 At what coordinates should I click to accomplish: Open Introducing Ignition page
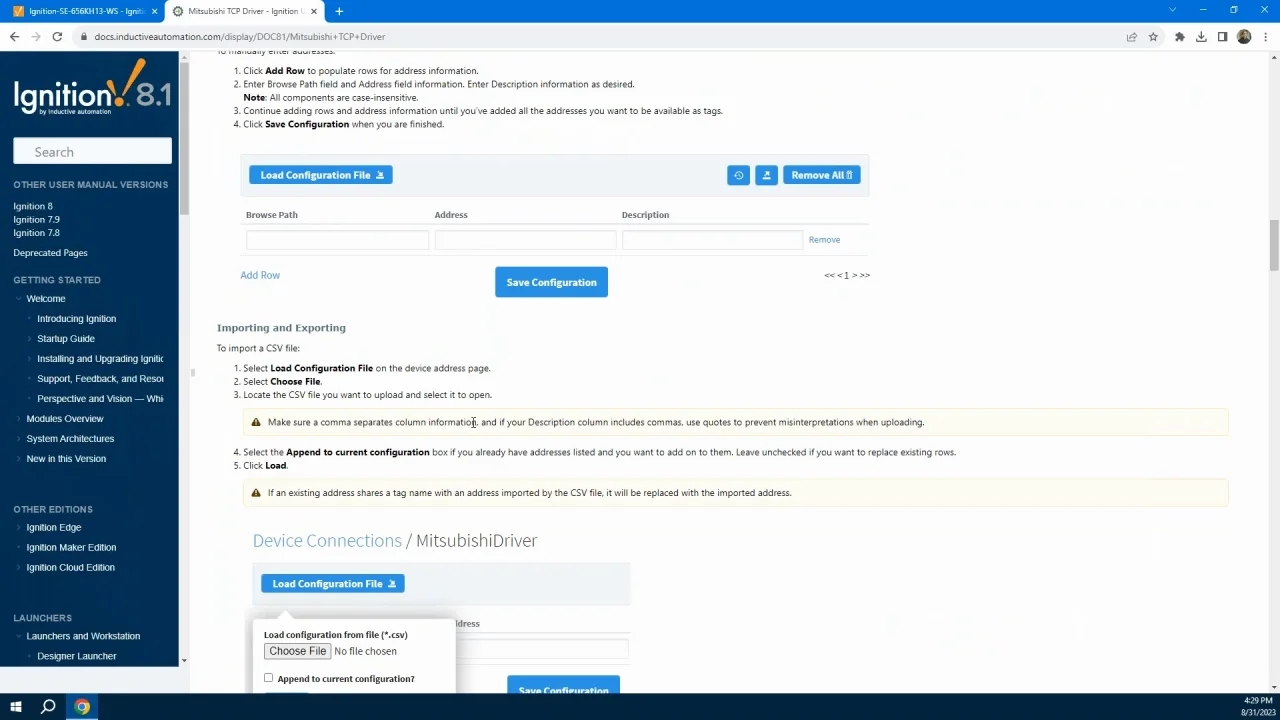click(76, 319)
